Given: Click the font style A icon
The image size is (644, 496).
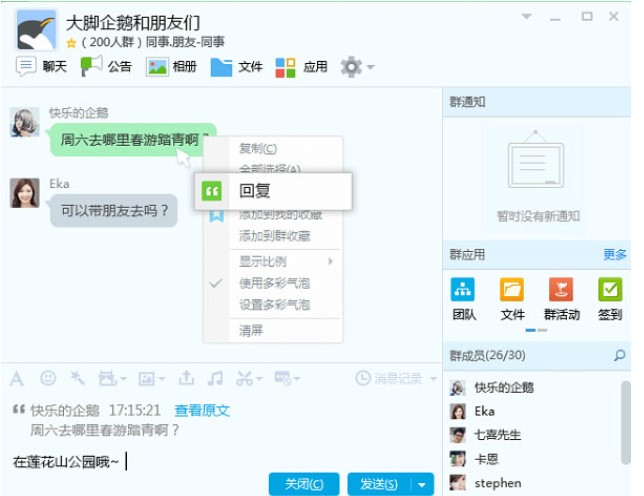Looking at the screenshot, I should pos(16,378).
